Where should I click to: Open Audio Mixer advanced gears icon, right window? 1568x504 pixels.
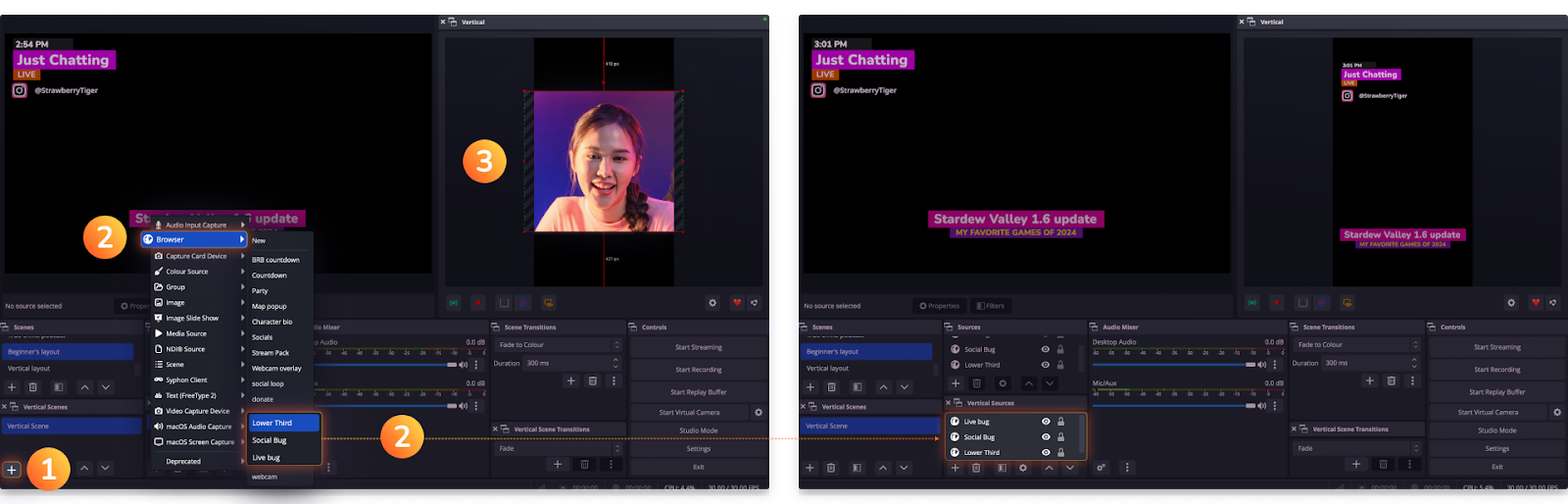pyautogui.click(x=1101, y=468)
